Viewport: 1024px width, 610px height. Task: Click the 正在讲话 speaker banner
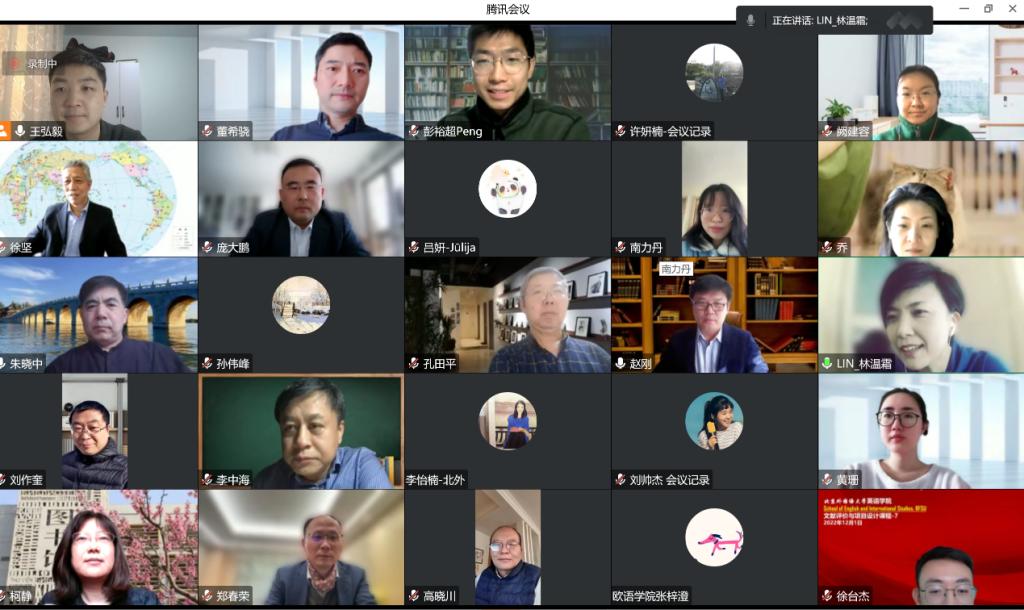click(834, 20)
